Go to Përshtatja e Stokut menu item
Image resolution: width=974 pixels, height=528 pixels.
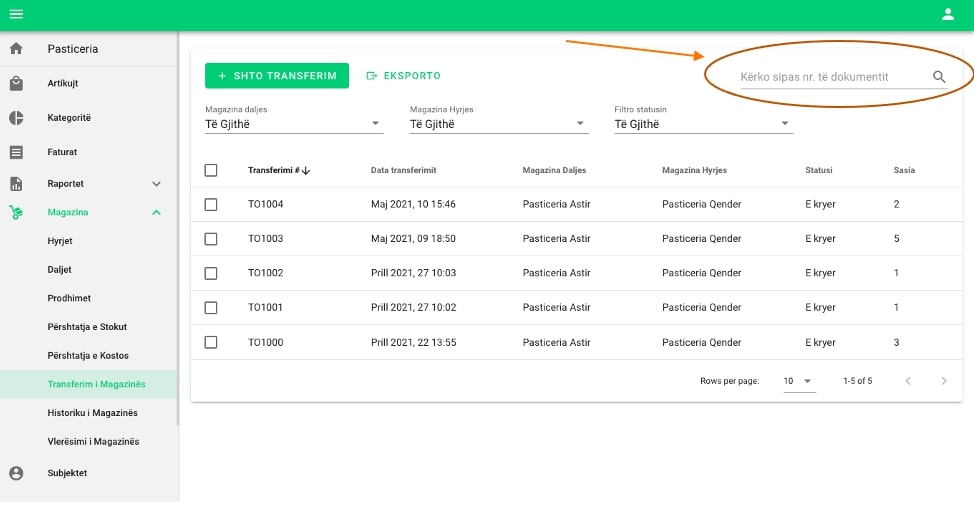point(87,327)
